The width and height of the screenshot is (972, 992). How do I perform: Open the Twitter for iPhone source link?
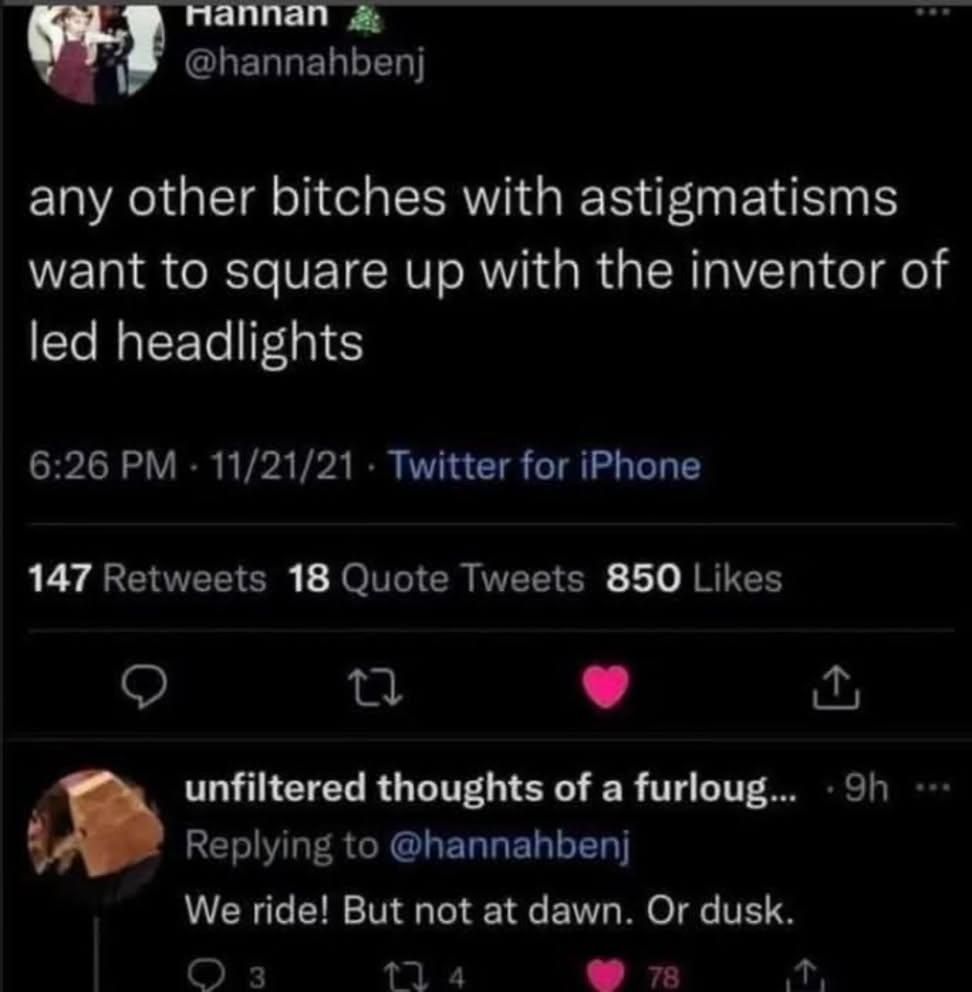[x=543, y=465]
